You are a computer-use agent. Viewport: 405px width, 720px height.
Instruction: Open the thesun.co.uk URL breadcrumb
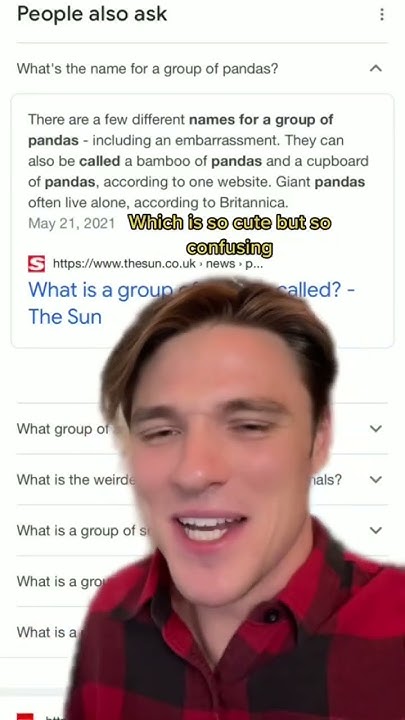(x=158, y=264)
